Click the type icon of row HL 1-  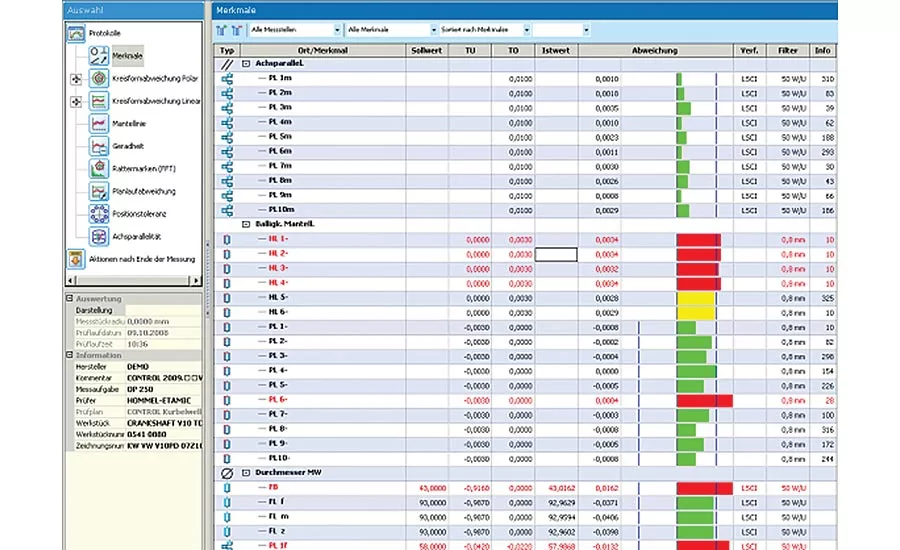[x=227, y=240]
